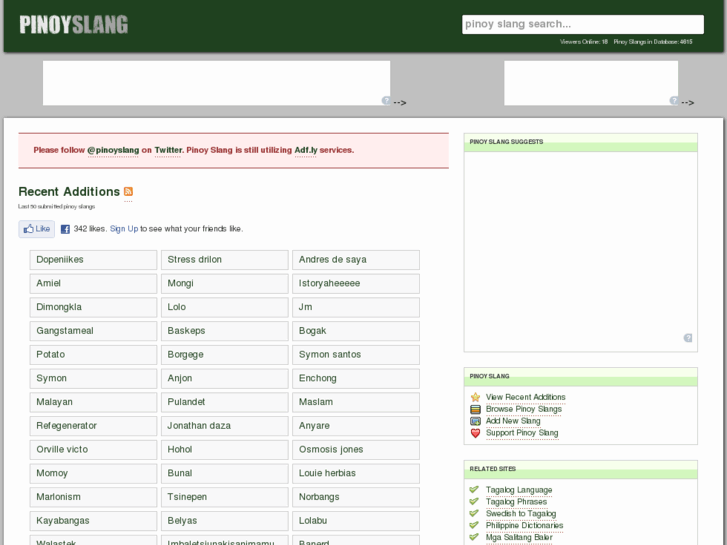Click the help icon in Pinoy Slang Suggests box
The image size is (727, 545).
(688, 338)
